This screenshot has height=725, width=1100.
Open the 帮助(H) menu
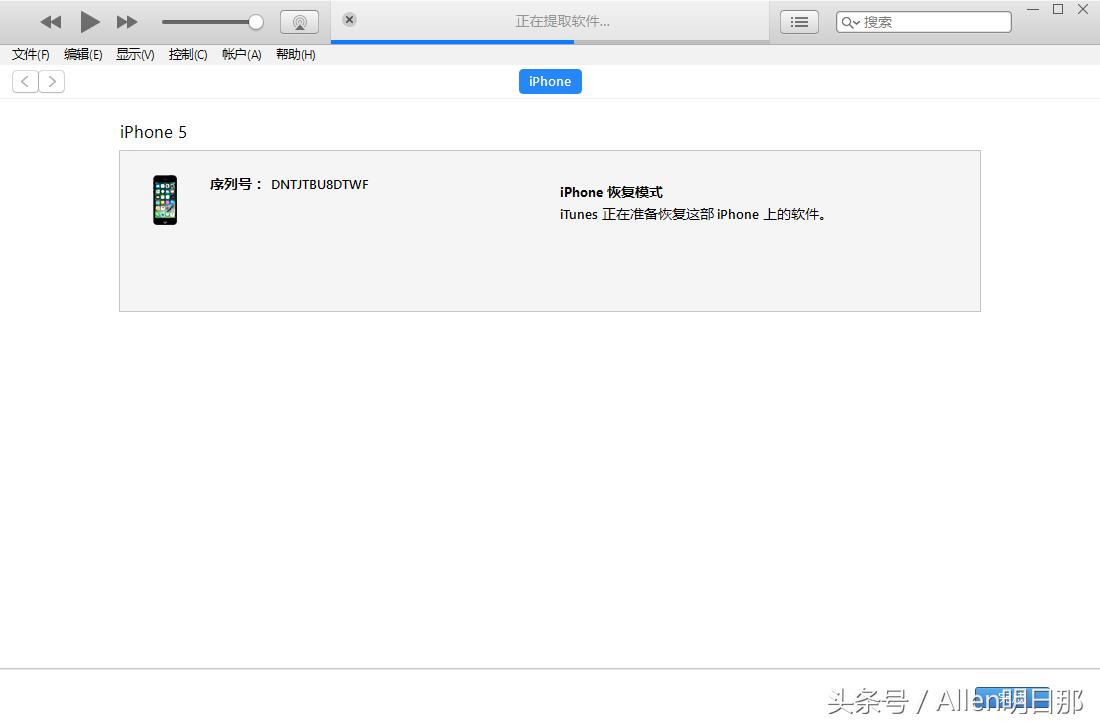coord(295,54)
